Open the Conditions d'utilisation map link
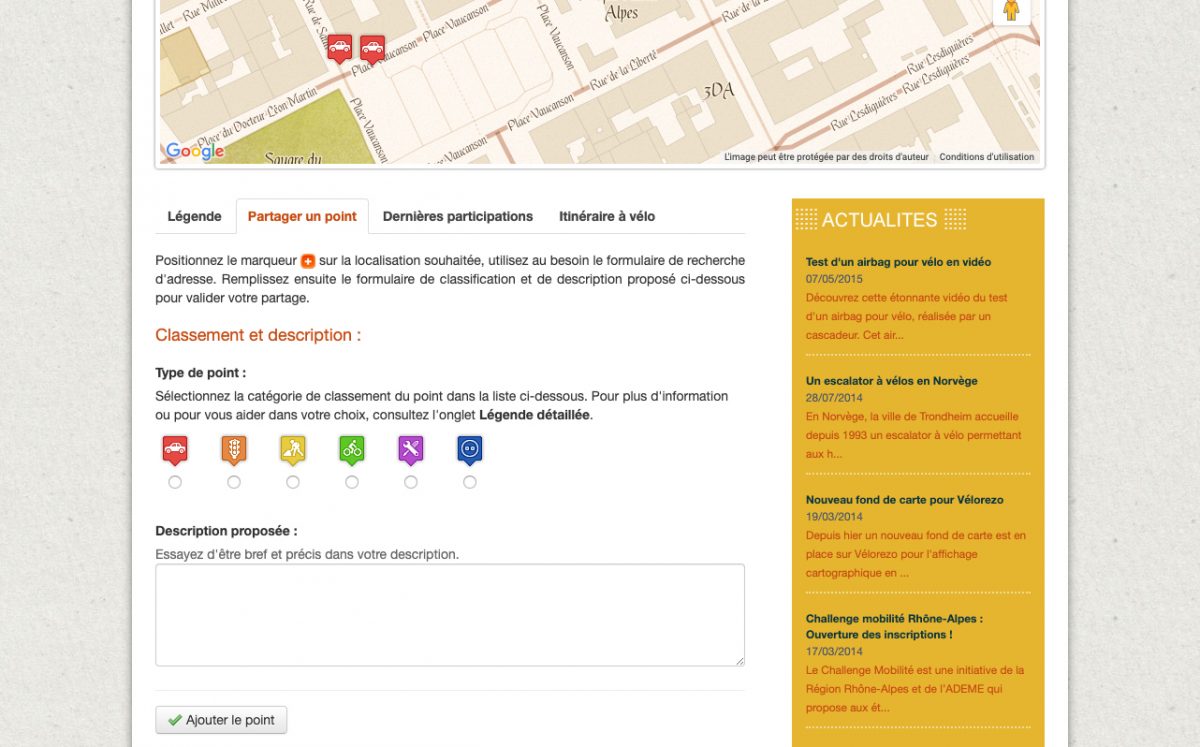Viewport: 1200px width, 747px height. point(986,157)
